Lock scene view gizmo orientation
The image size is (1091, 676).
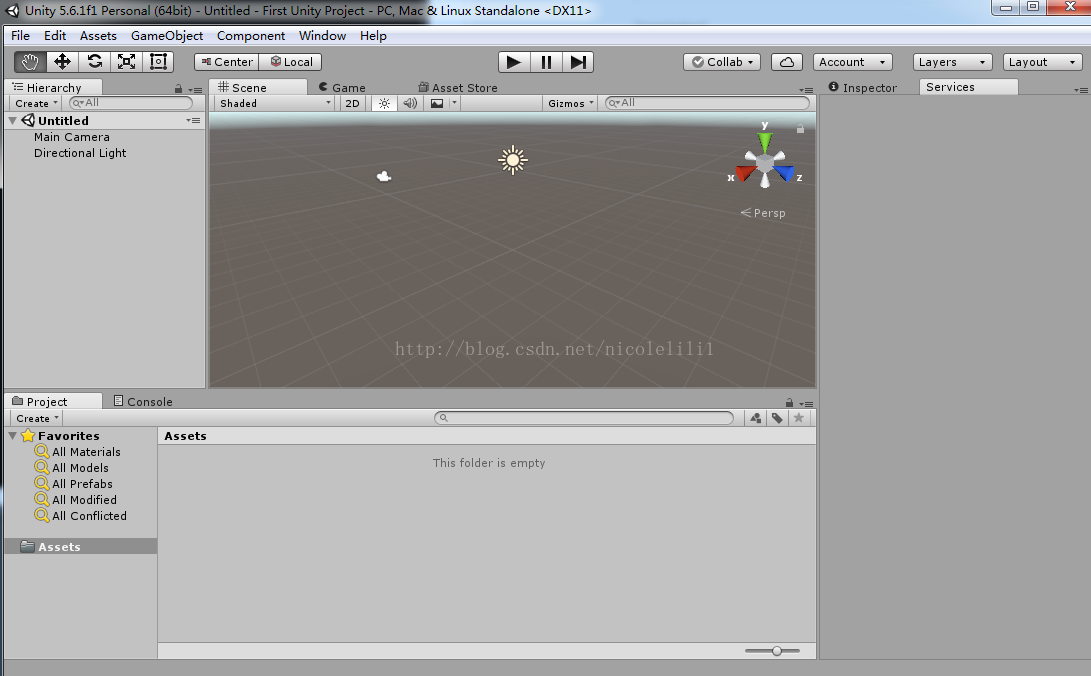(x=800, y=129)
